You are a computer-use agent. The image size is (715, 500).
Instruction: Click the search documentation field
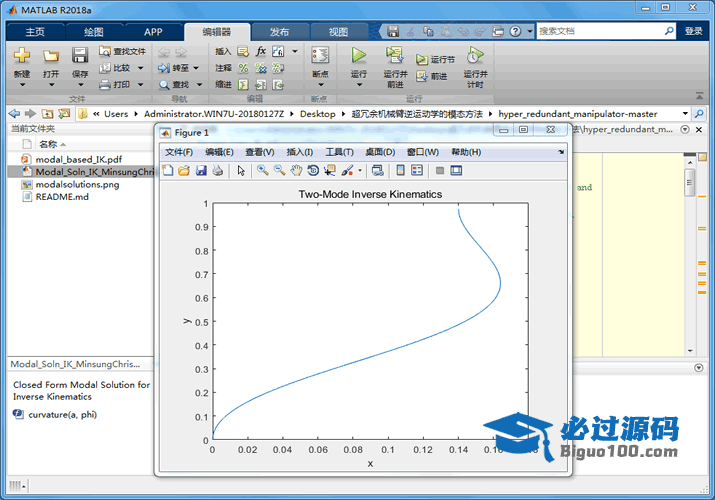[x=600, y=31]
